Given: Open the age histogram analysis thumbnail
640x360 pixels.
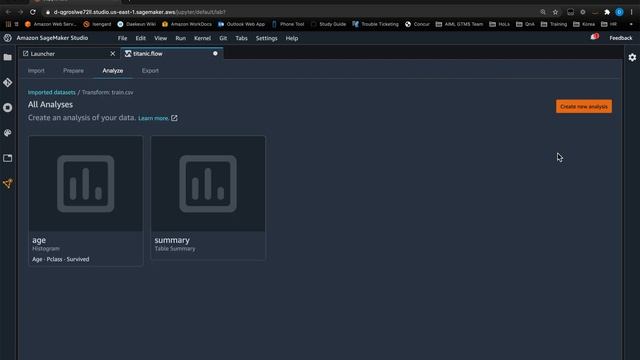Looking at the screenshot, I should pos(86,184).
